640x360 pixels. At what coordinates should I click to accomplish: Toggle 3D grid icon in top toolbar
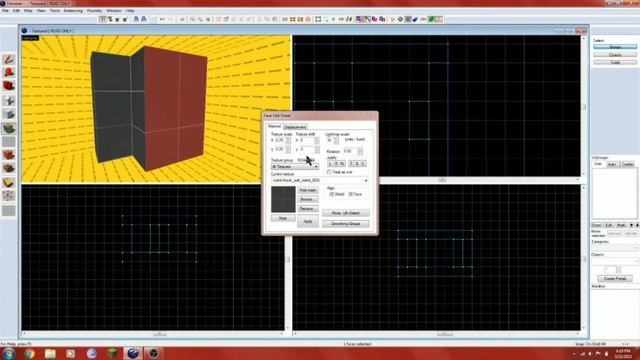point(110,19)
